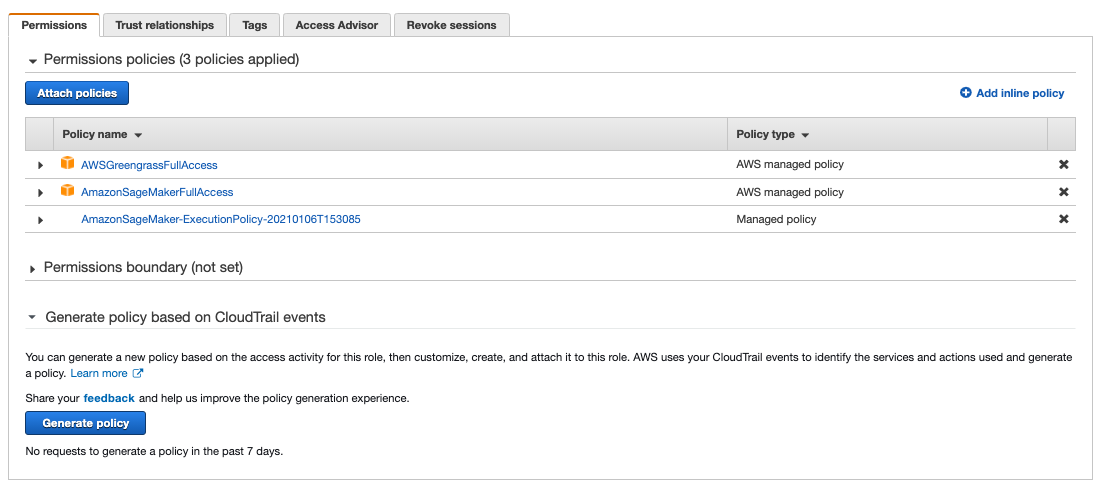Click the external link icon after Learn more
Image resolution: width=1104 pixels, height=487 pixels.
point(138,373)
